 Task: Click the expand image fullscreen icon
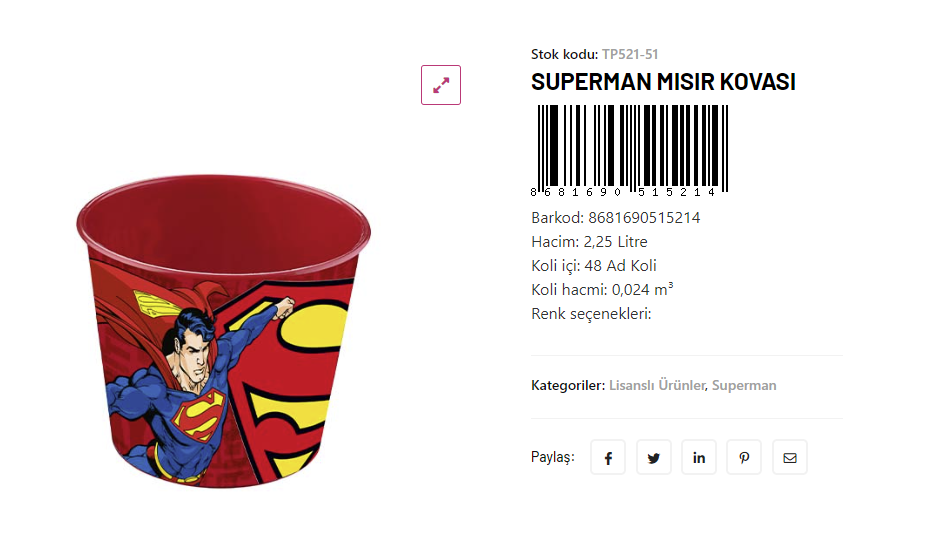(441, 85)
